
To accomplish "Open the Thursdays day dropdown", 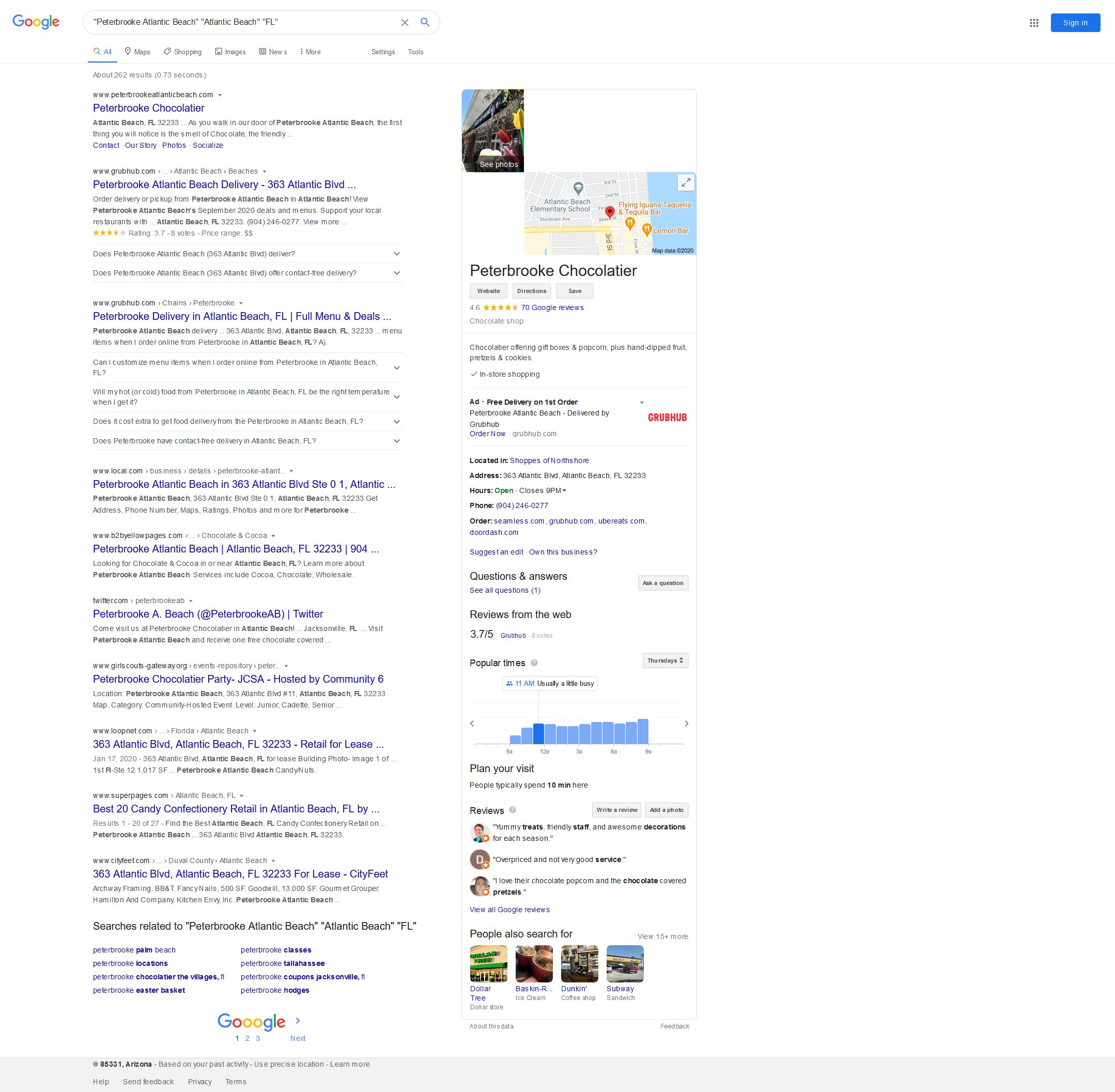I will click(664, 660).
